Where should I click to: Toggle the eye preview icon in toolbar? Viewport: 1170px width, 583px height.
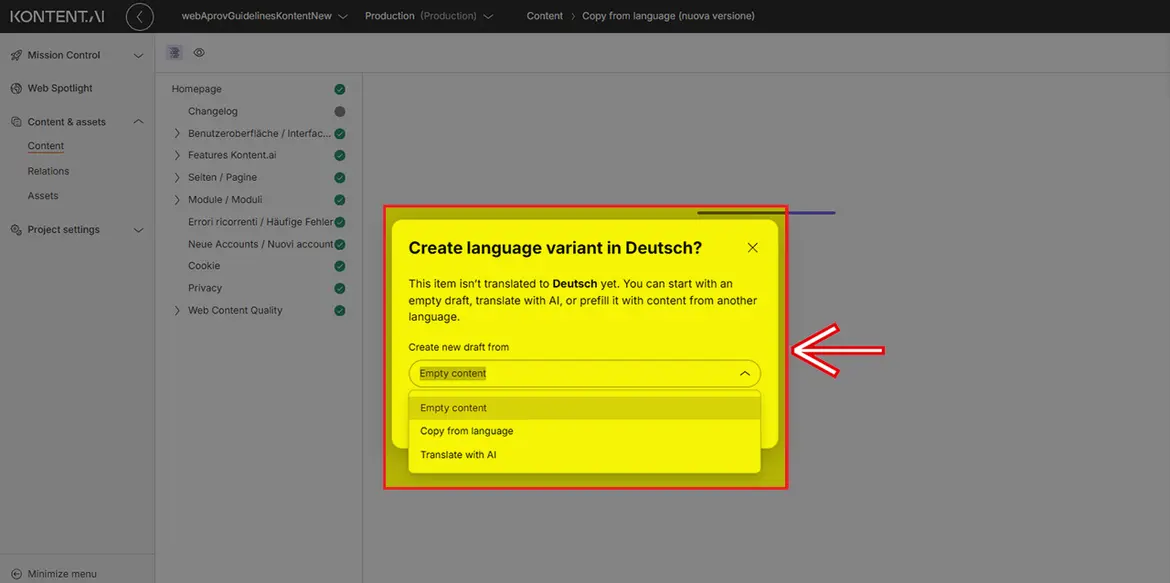[x=199, y=52]
